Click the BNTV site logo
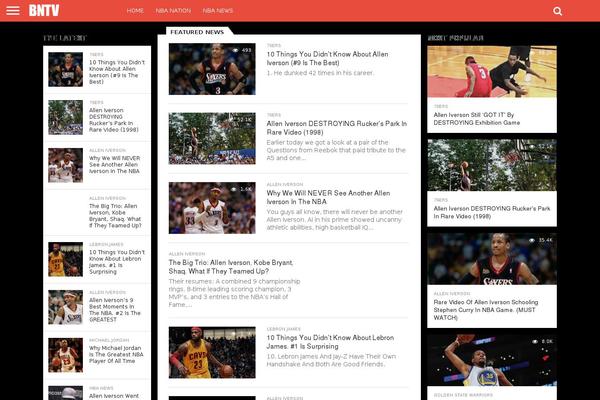 (44, 10)
